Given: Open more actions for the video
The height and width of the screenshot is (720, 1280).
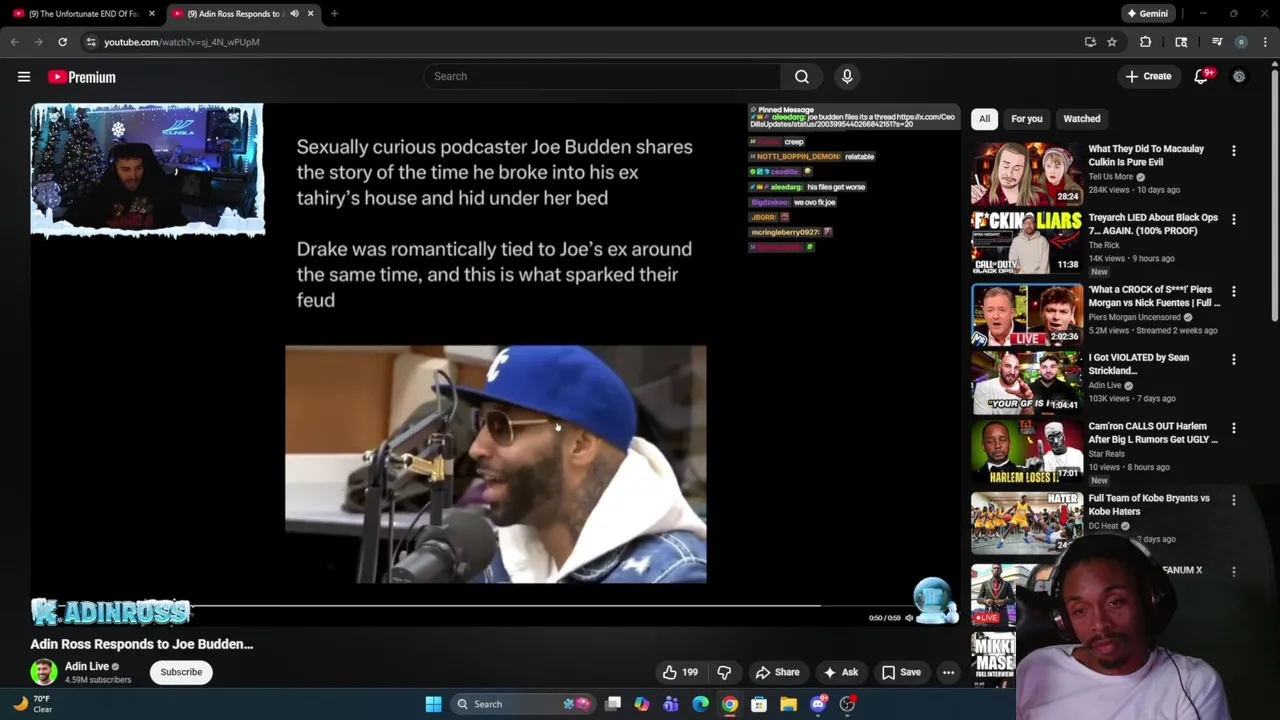Looking at the screenshot, I should coord(948,672).
